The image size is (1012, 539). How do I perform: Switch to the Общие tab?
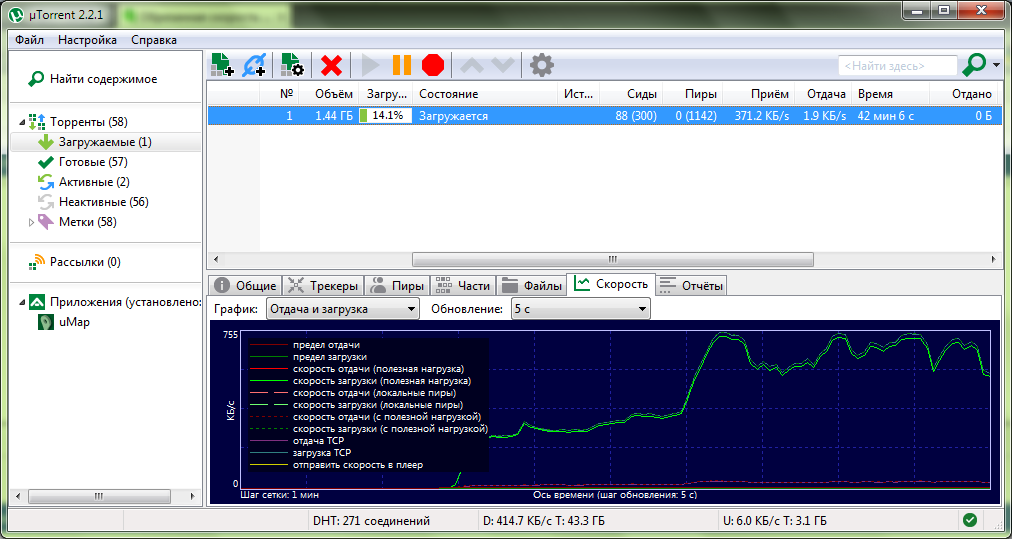click(247, 285)
